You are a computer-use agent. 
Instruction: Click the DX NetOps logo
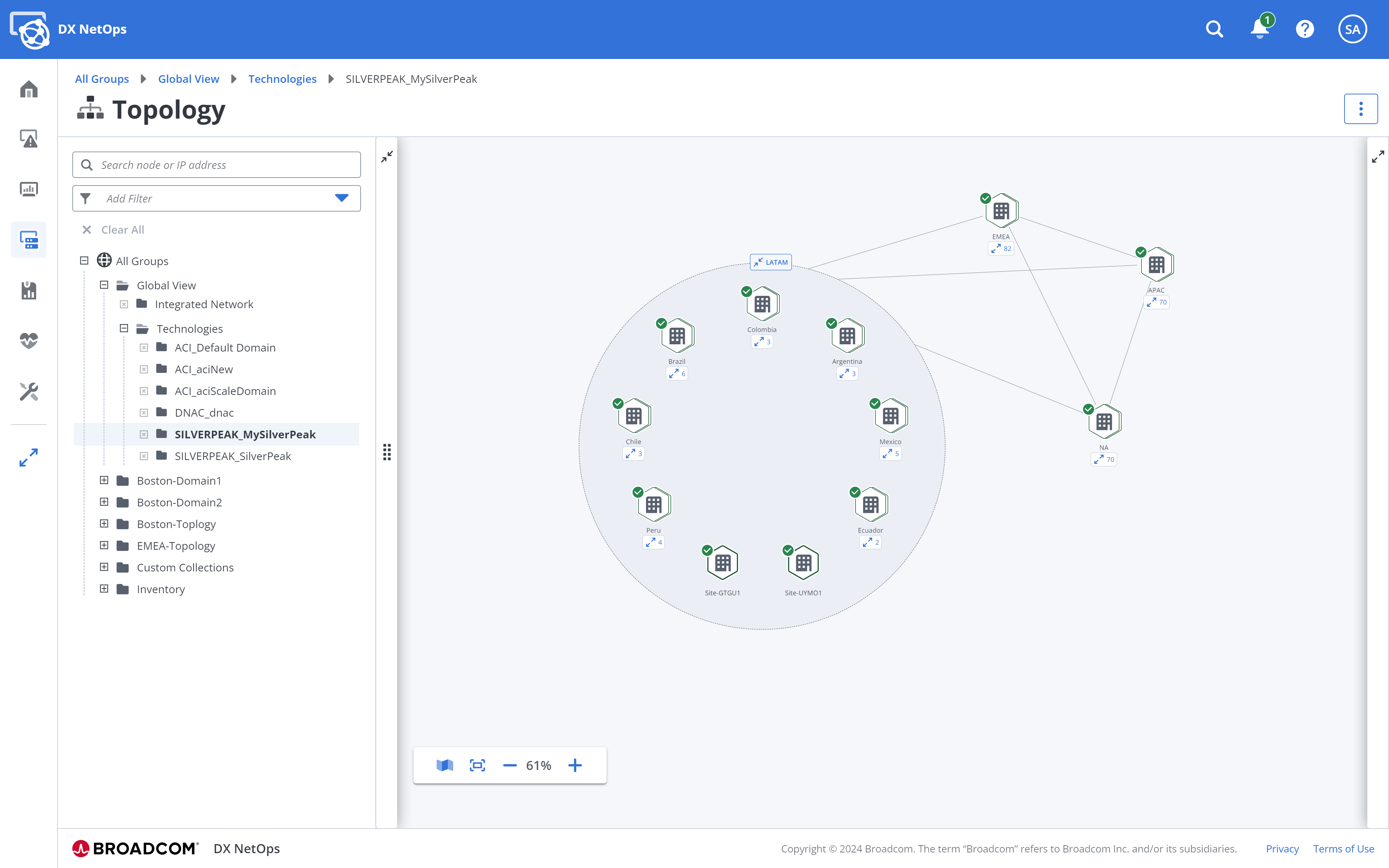point(29,30)
